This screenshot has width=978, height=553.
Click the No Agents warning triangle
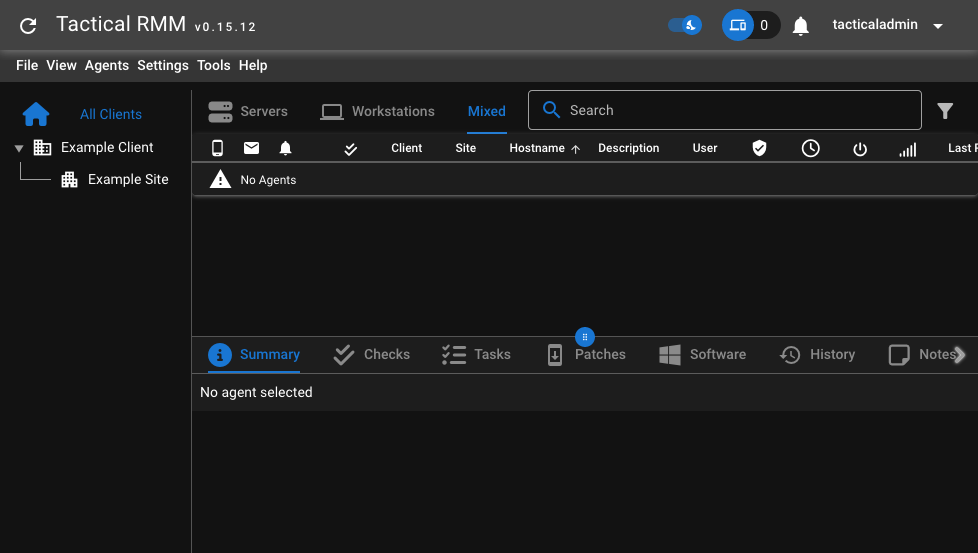[x=220, y=180]
